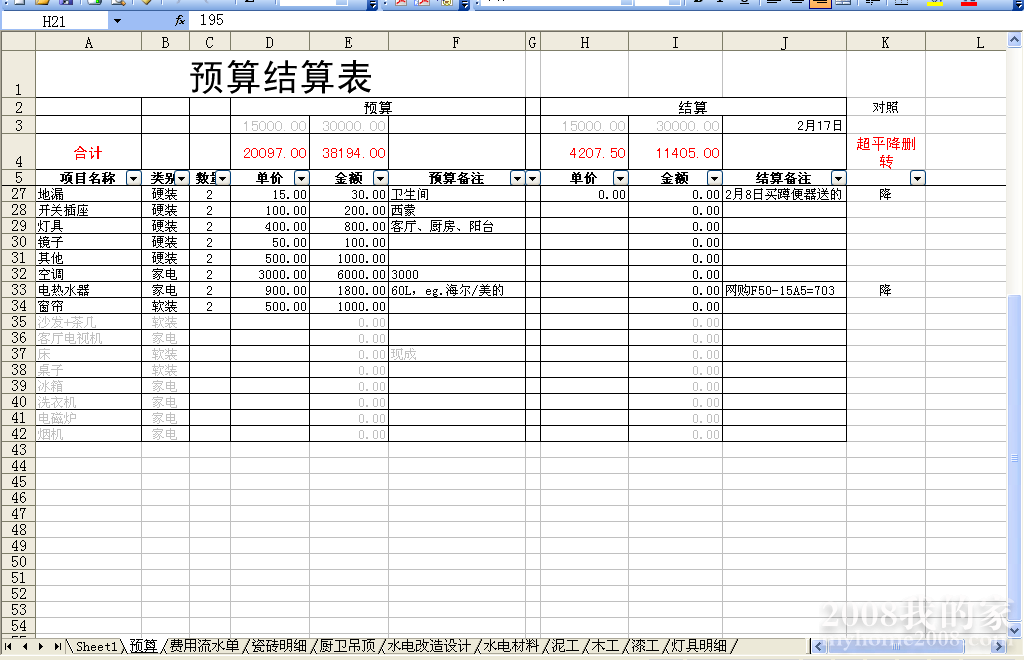Expand the filter dropdown in column K

point(917,178)
